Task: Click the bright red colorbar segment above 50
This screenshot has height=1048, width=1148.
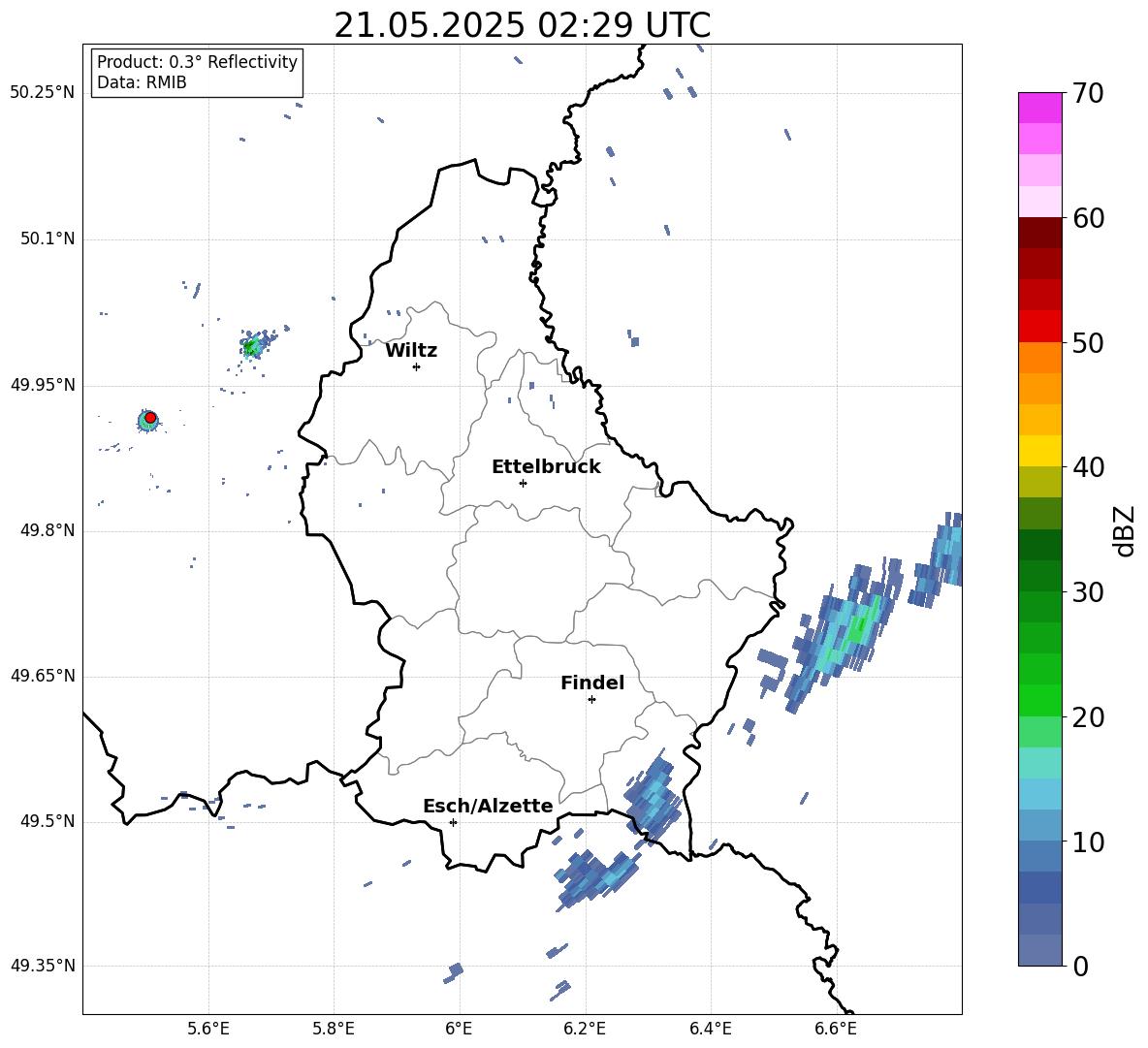Action: click(1039, 327)
